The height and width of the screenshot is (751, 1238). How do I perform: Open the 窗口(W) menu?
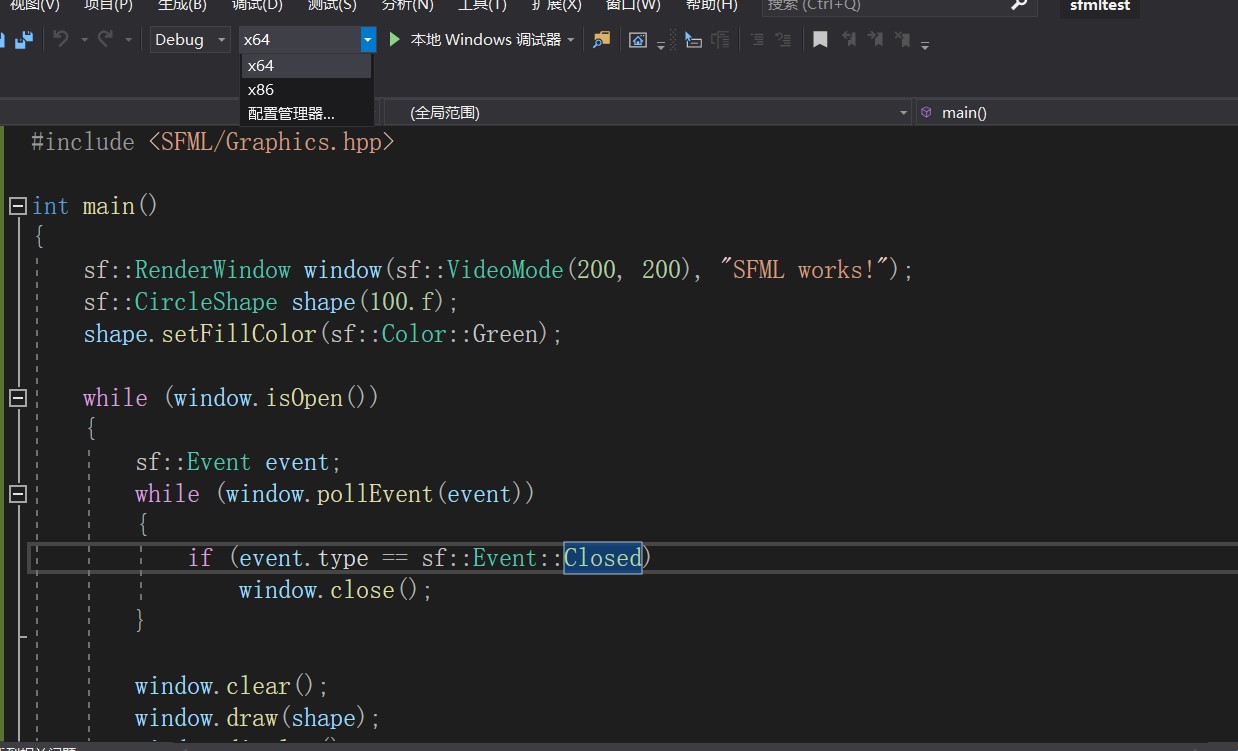pyautogui.click(x=633, y=5)
